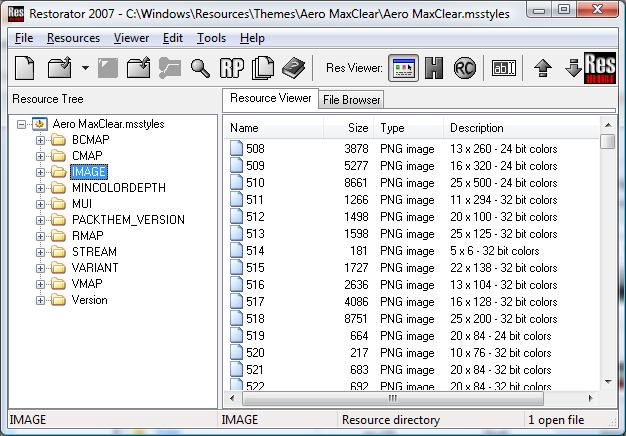This screenshot has height=436, width=626.
Task: Open the Viewer menu
Action: point(131,38)
